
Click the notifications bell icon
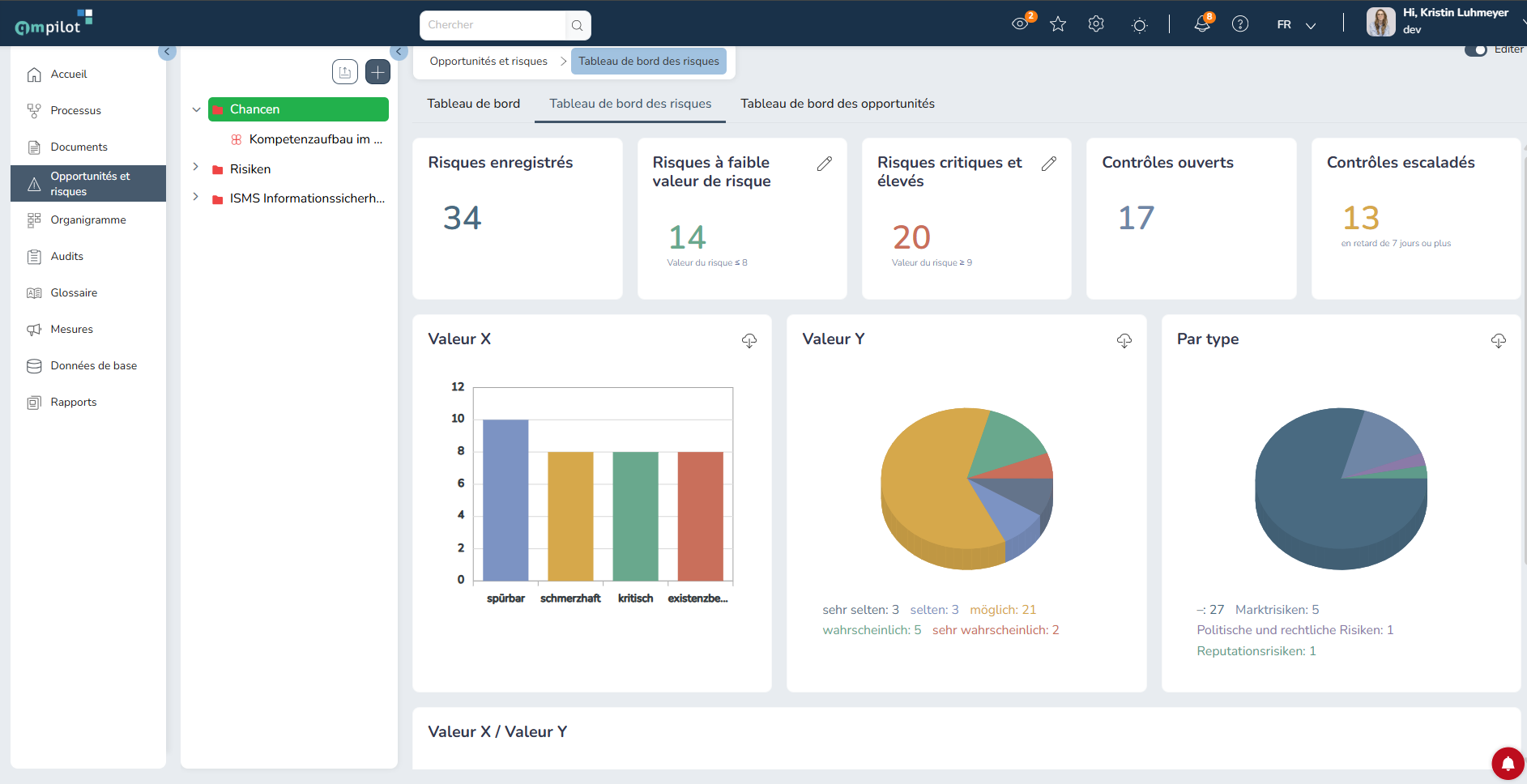pos(1202,24)
